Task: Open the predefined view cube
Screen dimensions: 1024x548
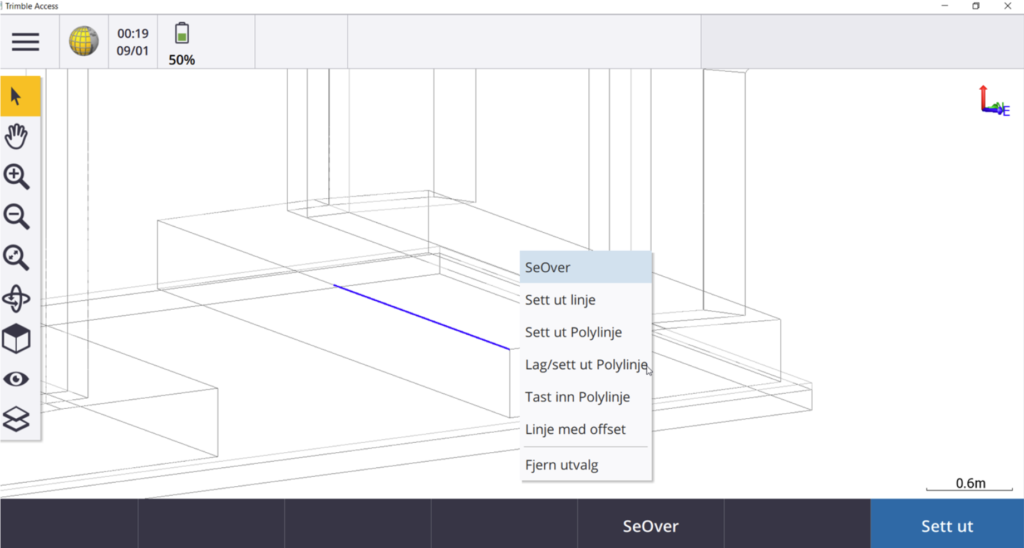Action: [17, 339]
